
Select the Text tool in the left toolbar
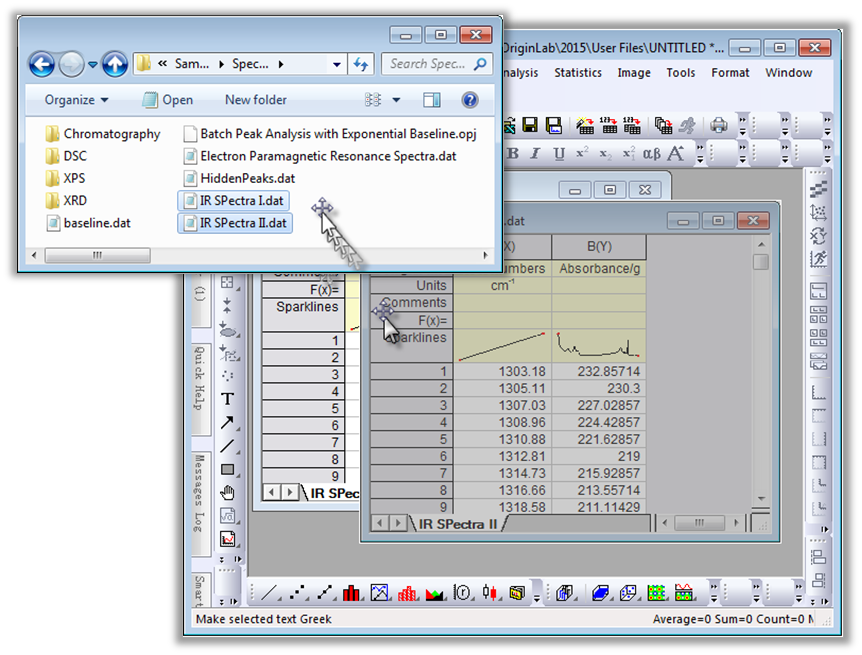tap(227, 398)
